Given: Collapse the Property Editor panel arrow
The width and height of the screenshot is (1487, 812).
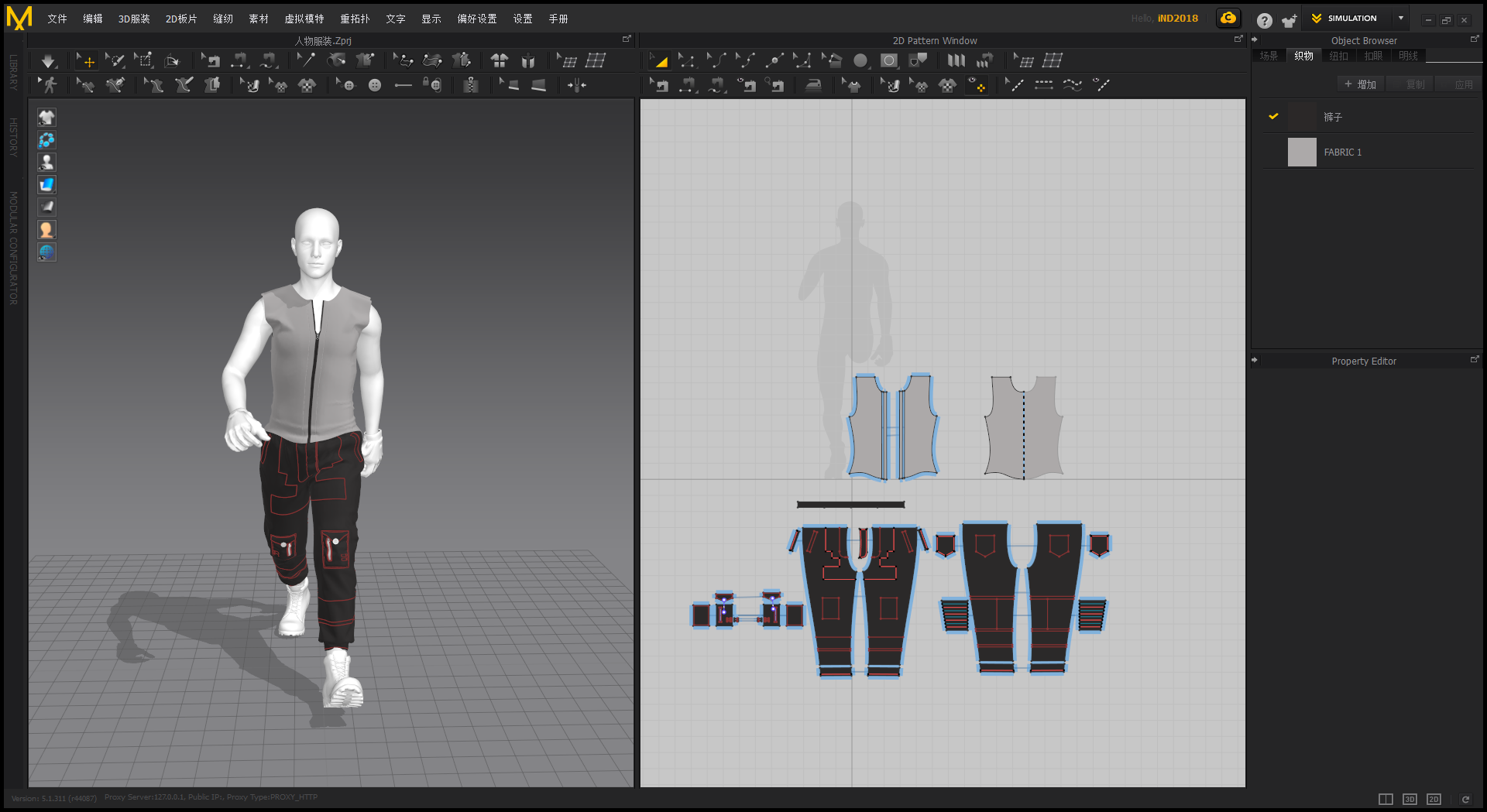Looking at the screenshot, I should pos(1255,360).
